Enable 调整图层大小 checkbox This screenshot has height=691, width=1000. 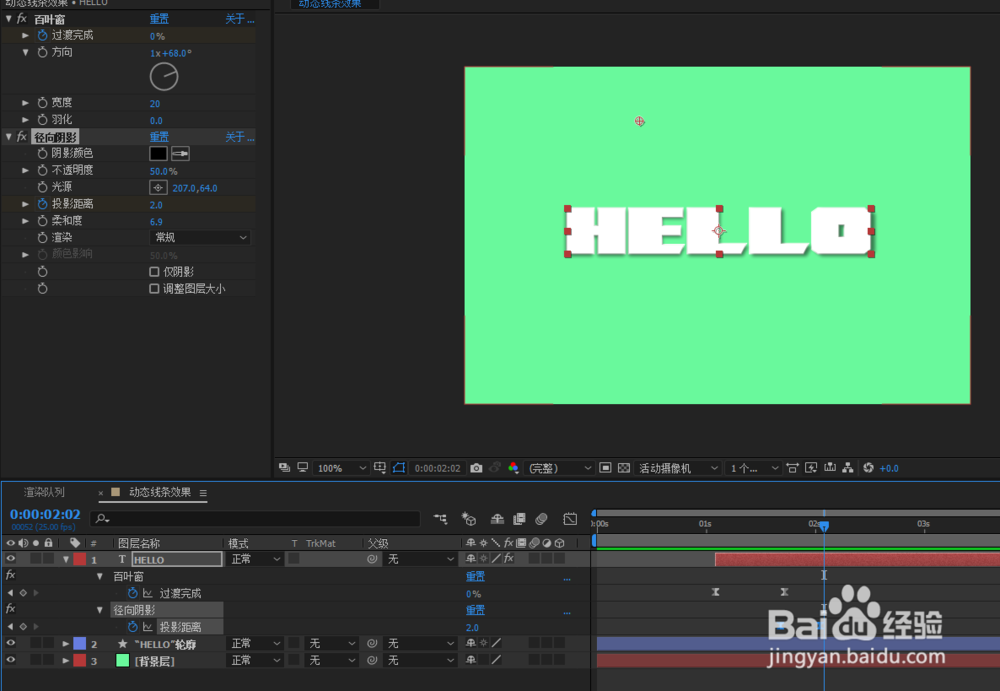[154, 288]
